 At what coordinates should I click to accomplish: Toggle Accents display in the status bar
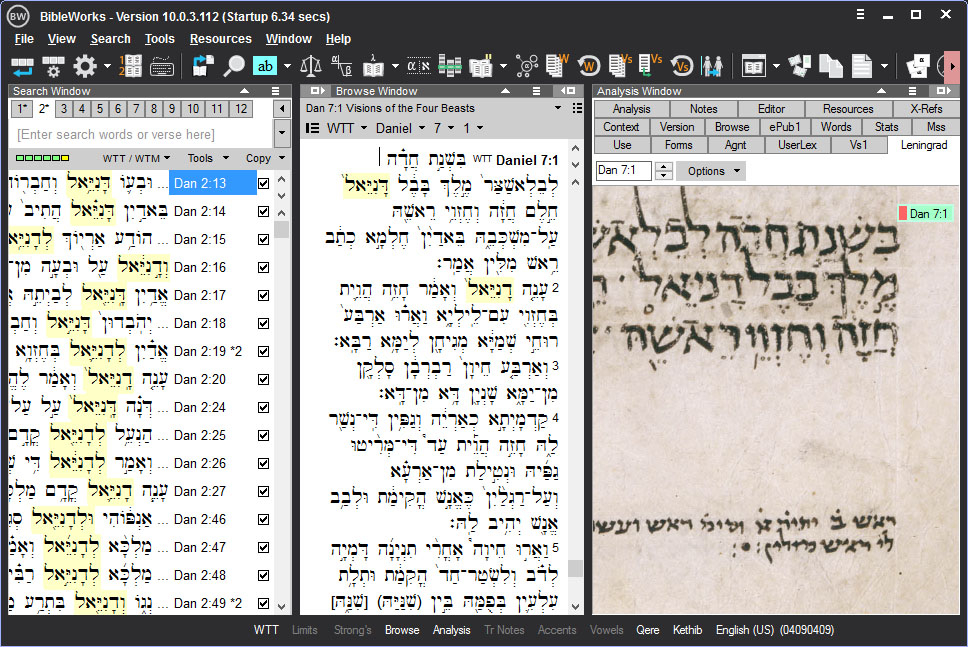click(556, 631)
